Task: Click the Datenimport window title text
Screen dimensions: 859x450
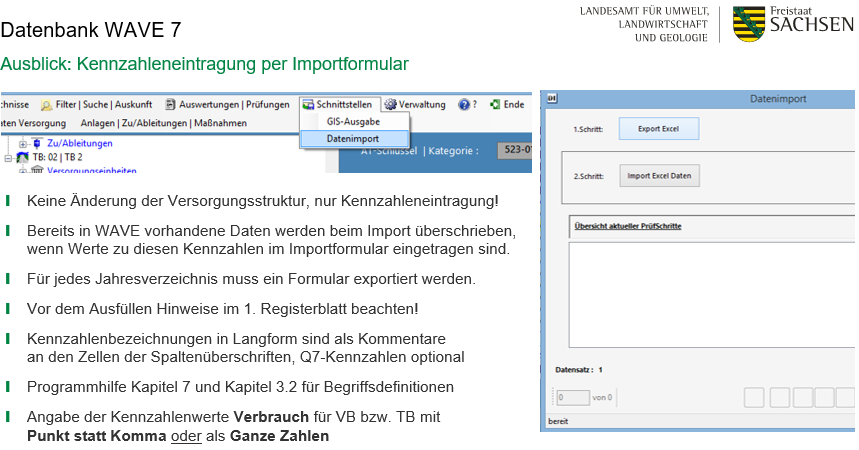Action: pos(778,99)
